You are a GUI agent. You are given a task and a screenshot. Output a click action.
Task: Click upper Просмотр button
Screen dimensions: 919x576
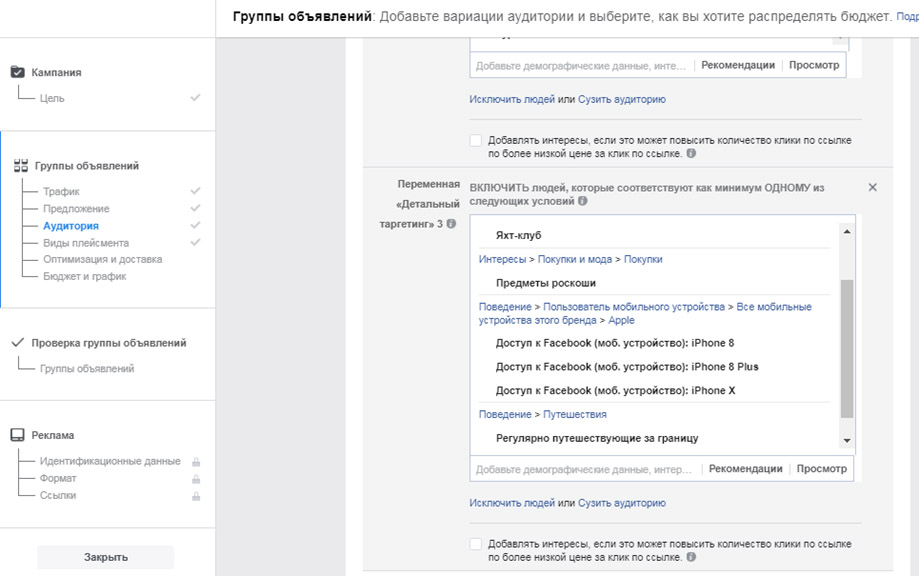[814, 65]
